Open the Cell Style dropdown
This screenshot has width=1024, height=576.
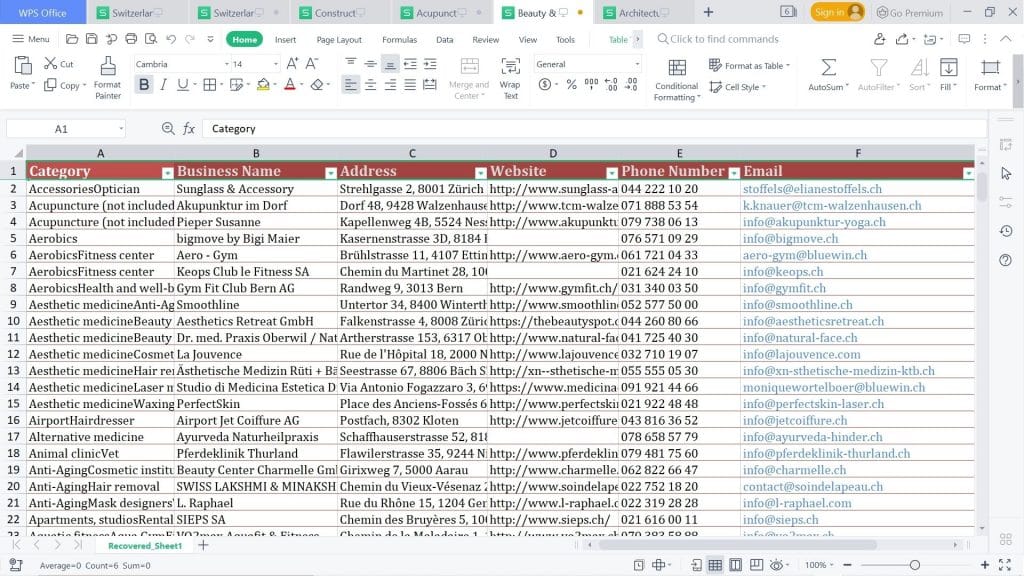point(737,87)
